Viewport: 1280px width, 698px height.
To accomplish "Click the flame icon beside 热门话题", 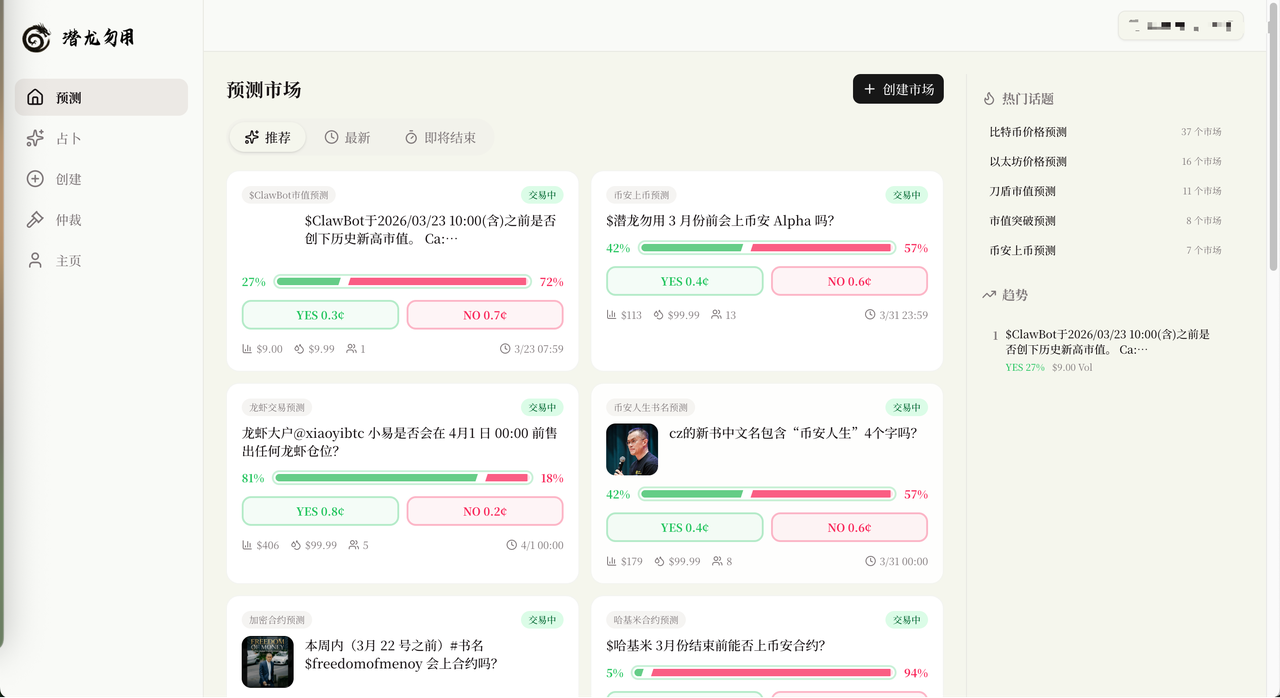I will 989,99.
